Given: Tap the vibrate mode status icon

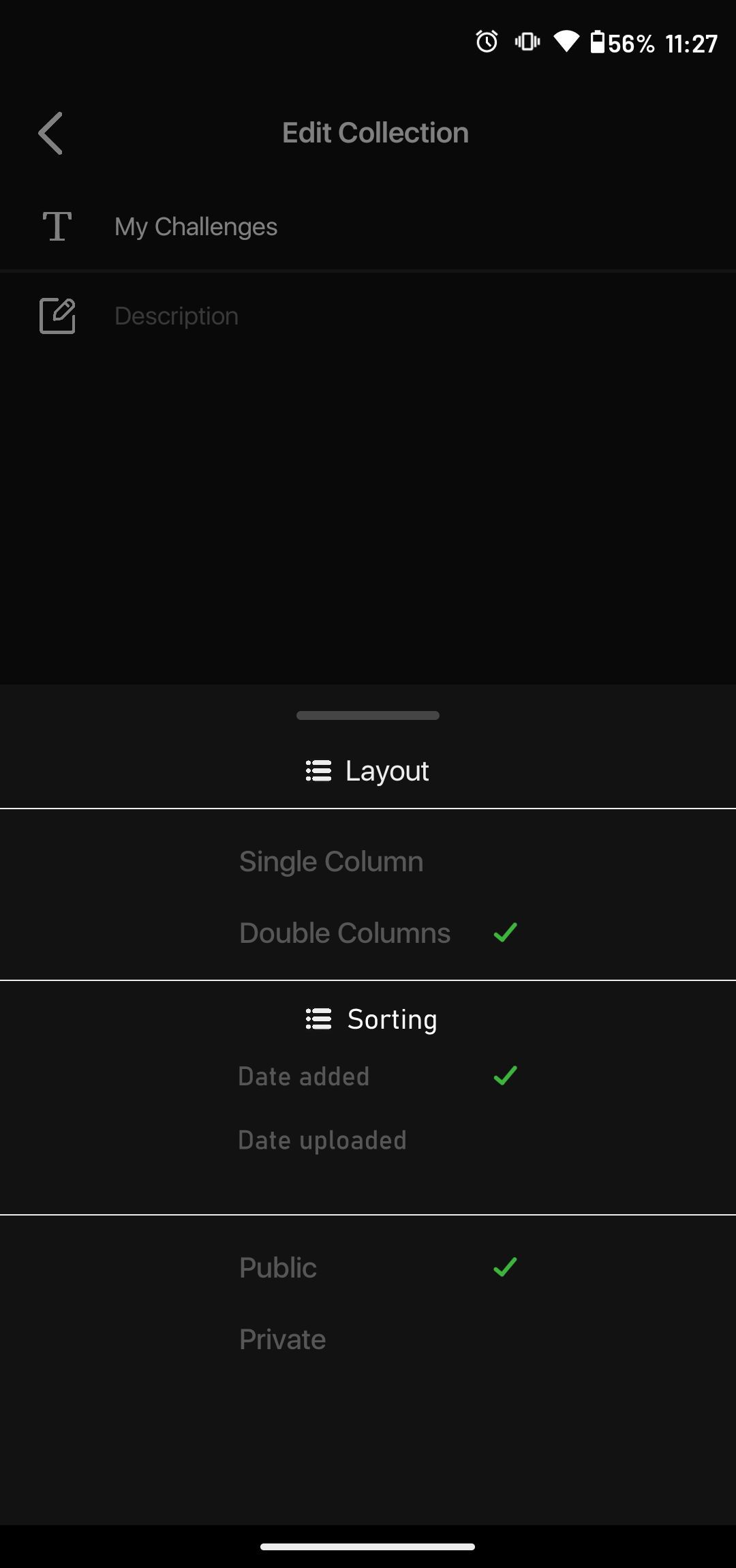Looking at the screenshot, I should (527, 42).
